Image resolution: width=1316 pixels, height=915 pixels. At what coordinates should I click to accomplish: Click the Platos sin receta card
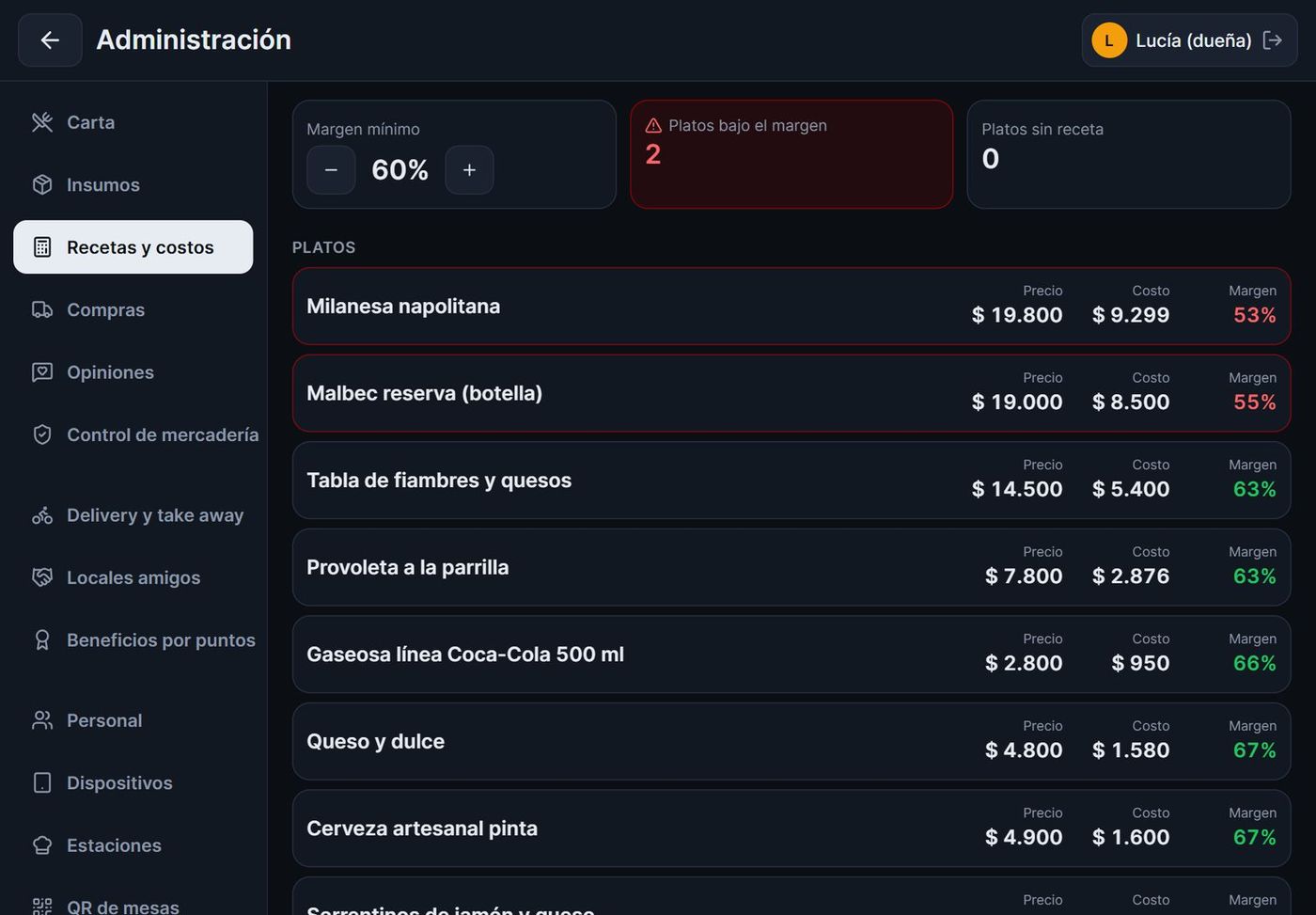pyautogui.click(x=1129, y=154)
